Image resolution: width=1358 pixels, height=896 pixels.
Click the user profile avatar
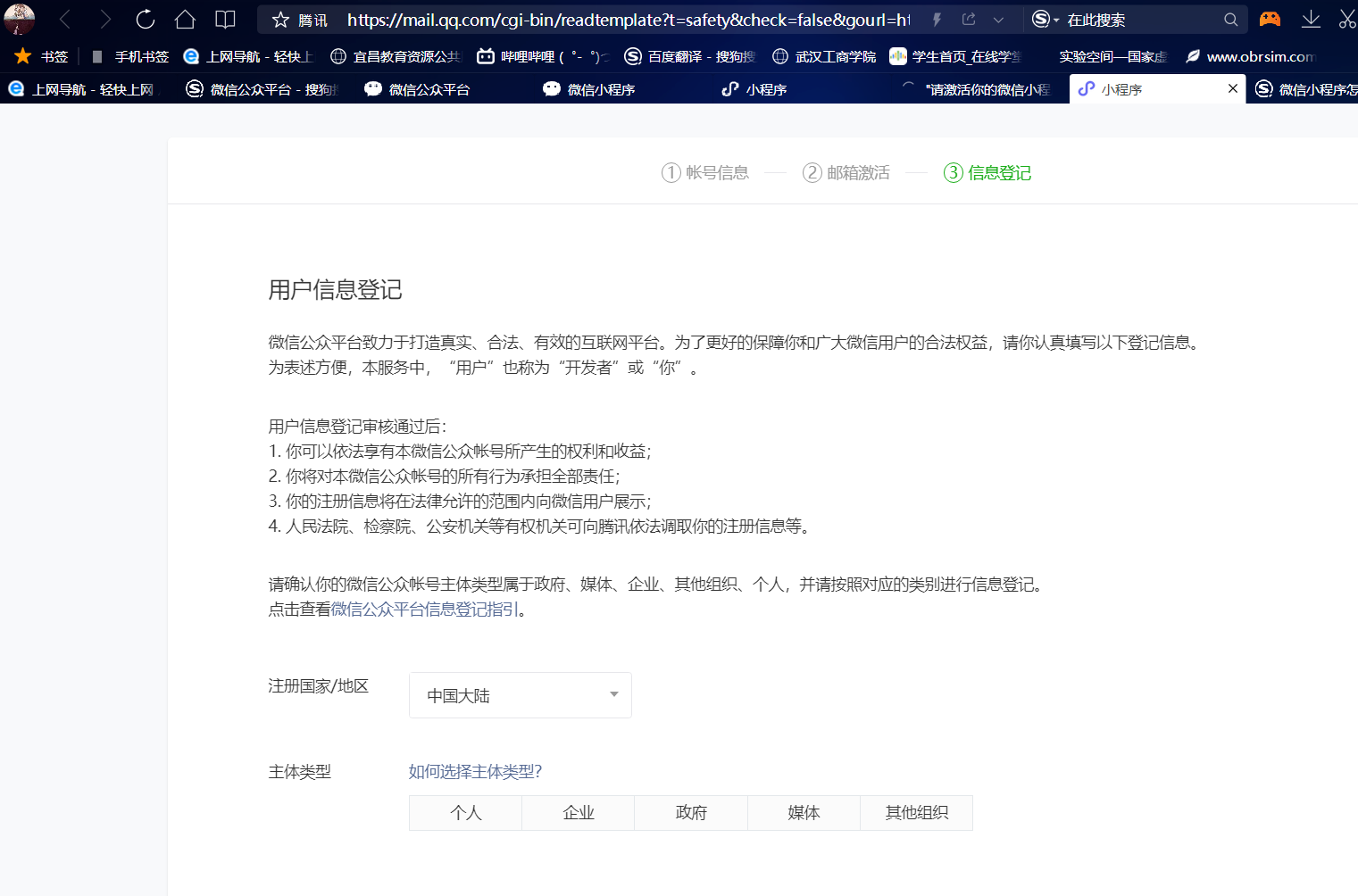pos(19,19)
